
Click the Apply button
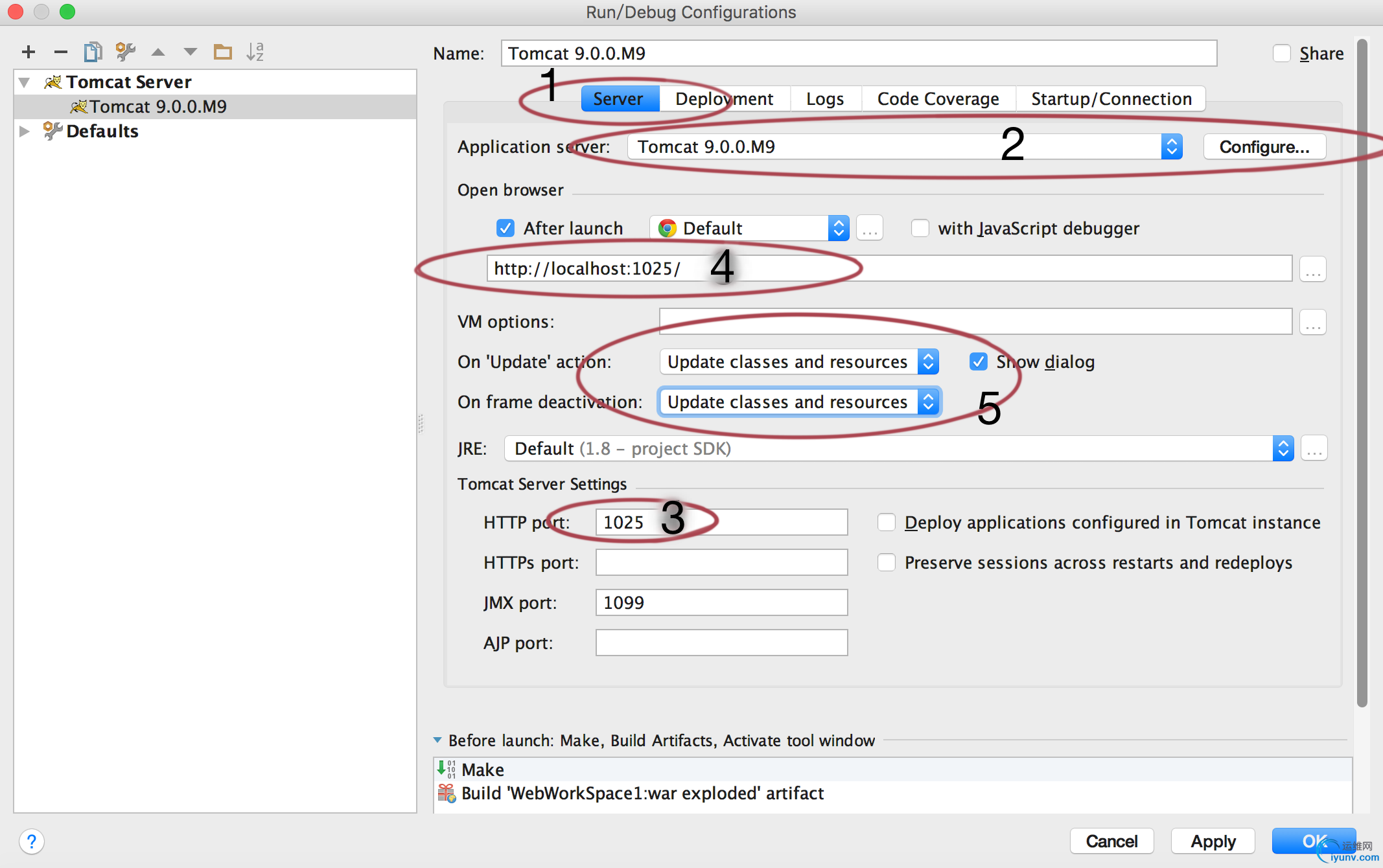(x=1213, y=841)
